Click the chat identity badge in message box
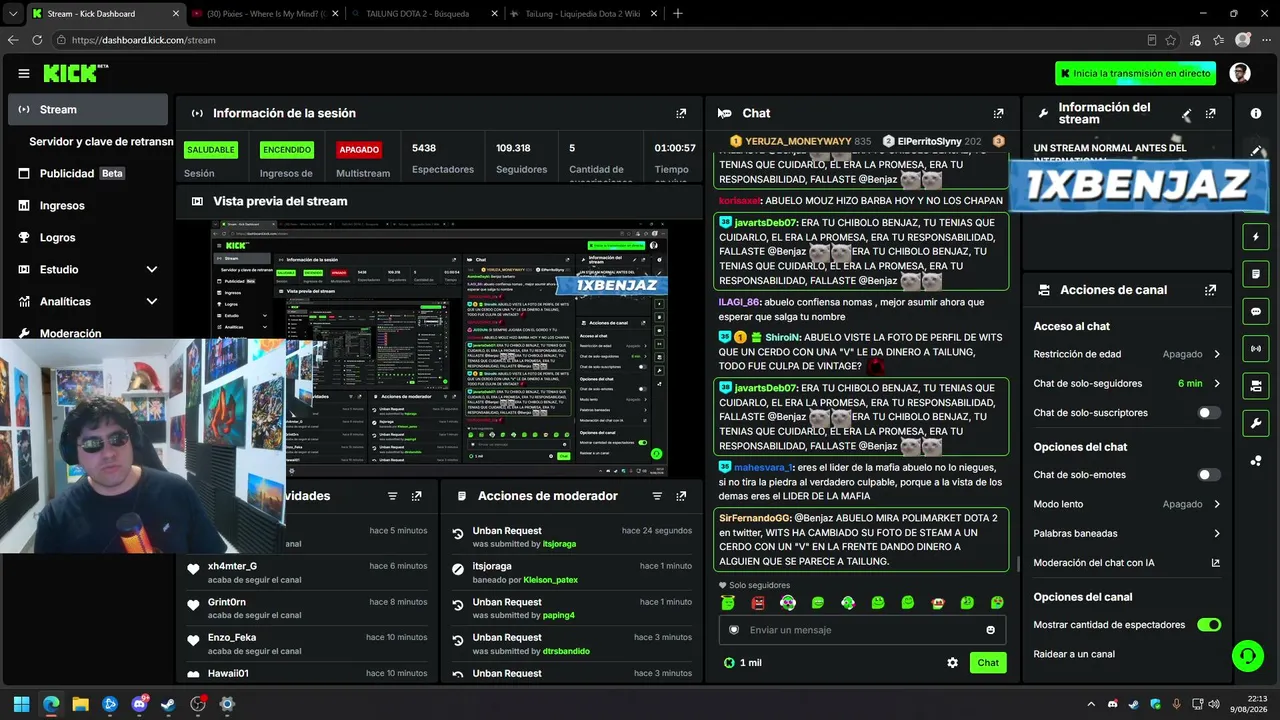This screenshot has width=1280, height=720. 734,630
